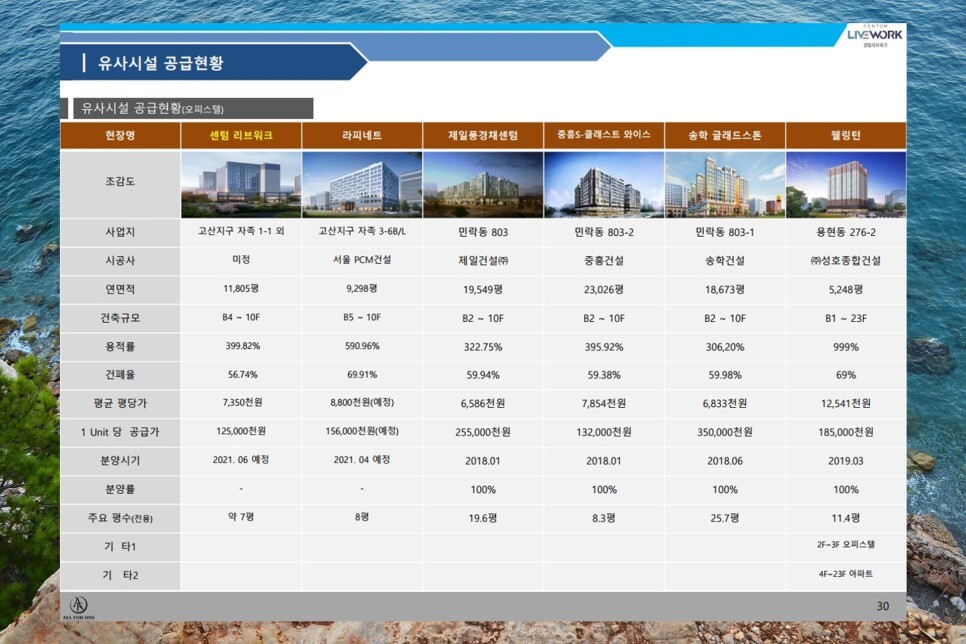Select the 고산지구 자족 1-1 외 cell
Screen dimensions: 966x644
pos(241,231)
